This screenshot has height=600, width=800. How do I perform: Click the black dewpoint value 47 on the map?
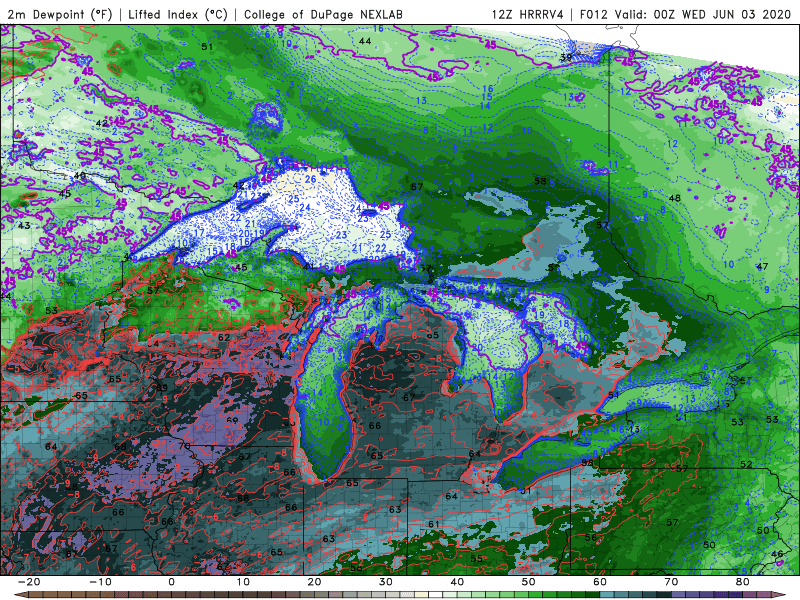click(x=762, y=266)
